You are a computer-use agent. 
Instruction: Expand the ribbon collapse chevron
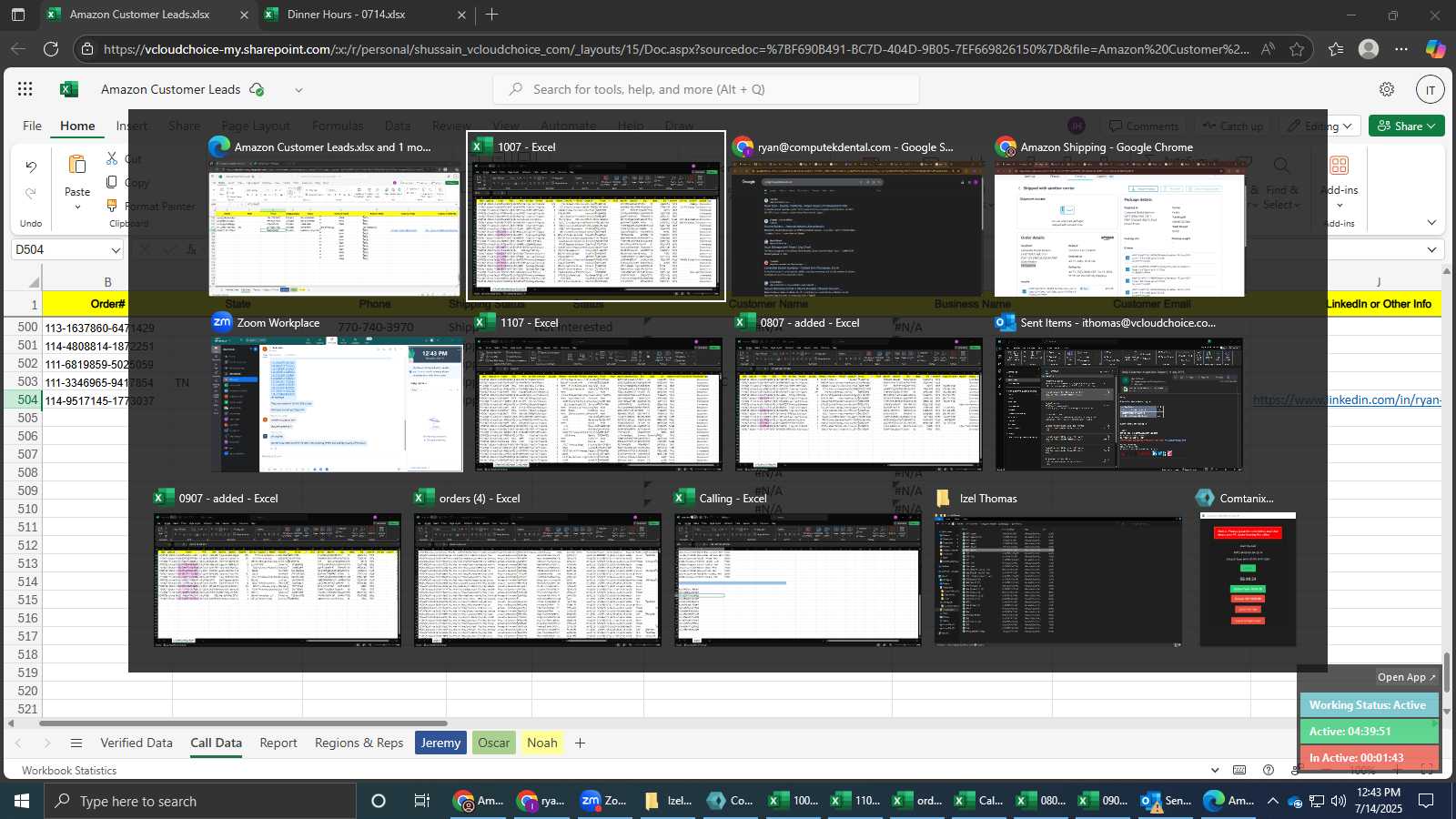point(1431,222)
